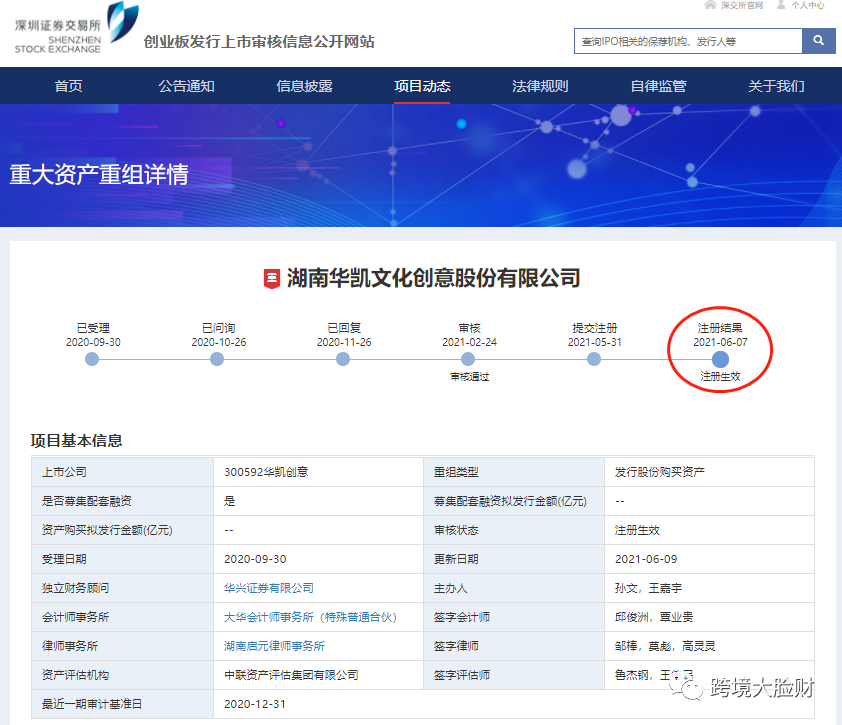Click the 提交注册 node on the progress timeline
This screenshot has width=842, height=725.
point(594,359)
